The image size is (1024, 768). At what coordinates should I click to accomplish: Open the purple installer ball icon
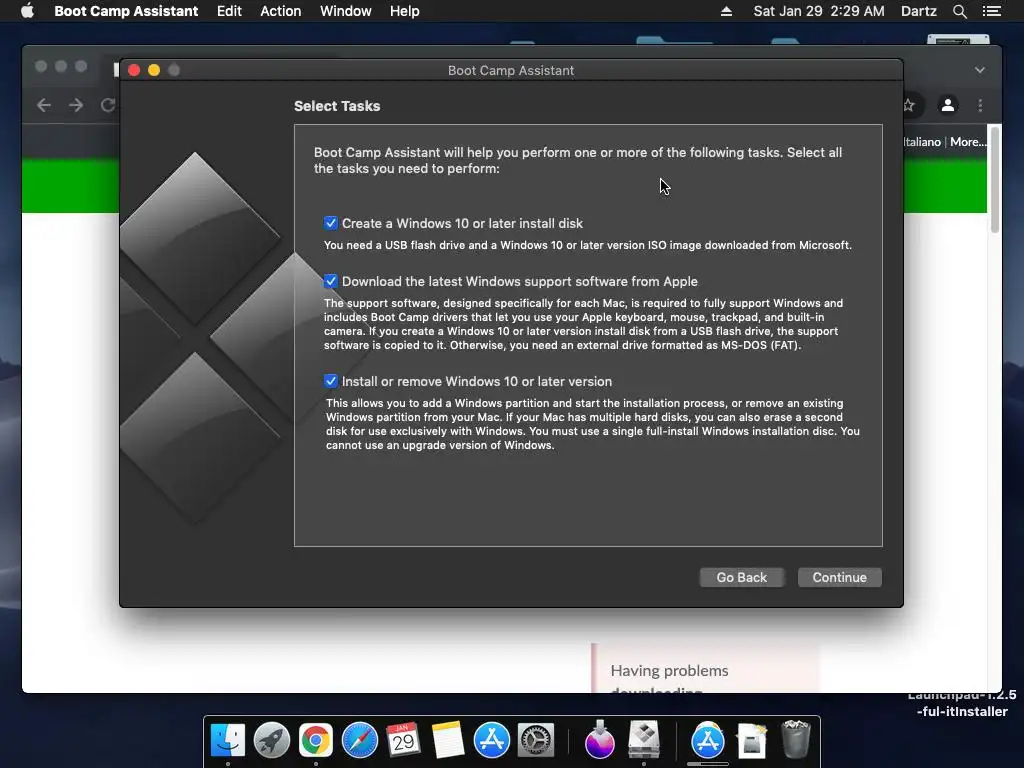point(600,740)
